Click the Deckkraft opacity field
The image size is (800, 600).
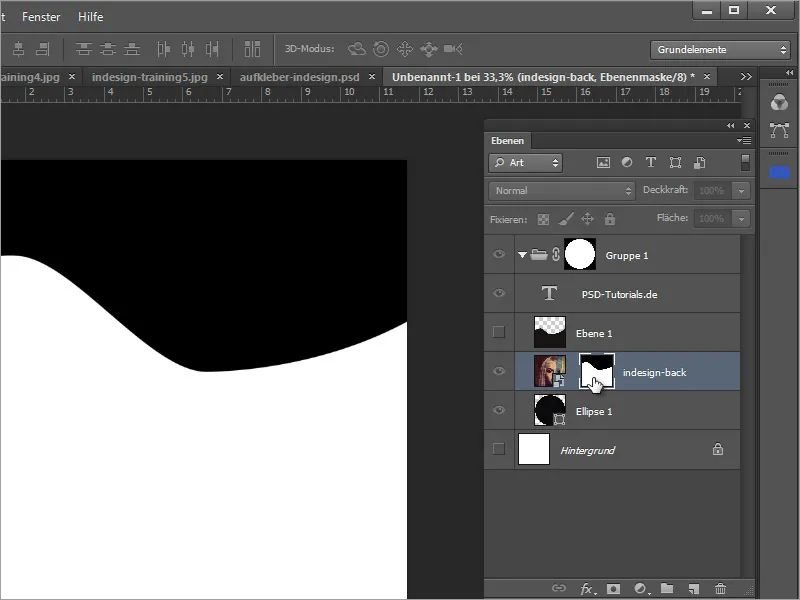pos(712,191)
